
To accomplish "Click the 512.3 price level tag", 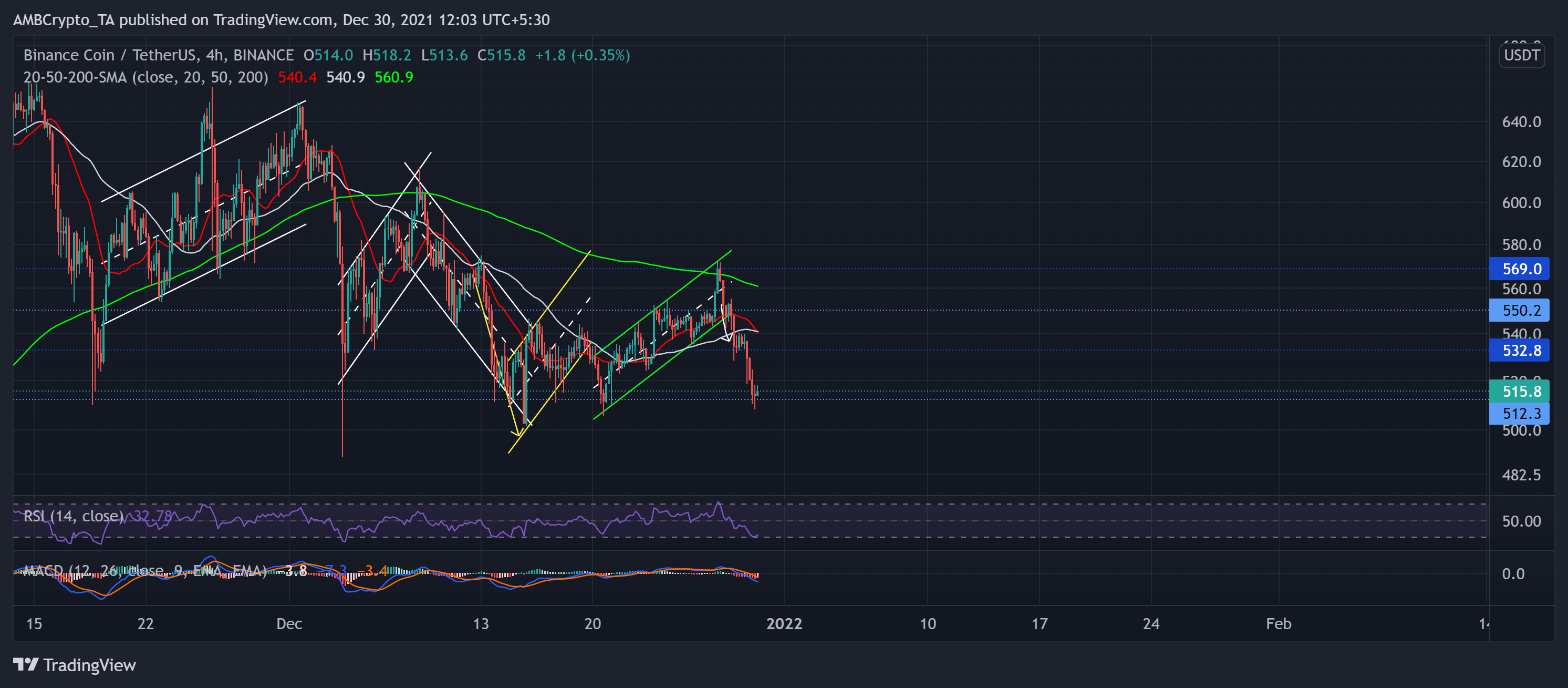I will click(1519, 413).
